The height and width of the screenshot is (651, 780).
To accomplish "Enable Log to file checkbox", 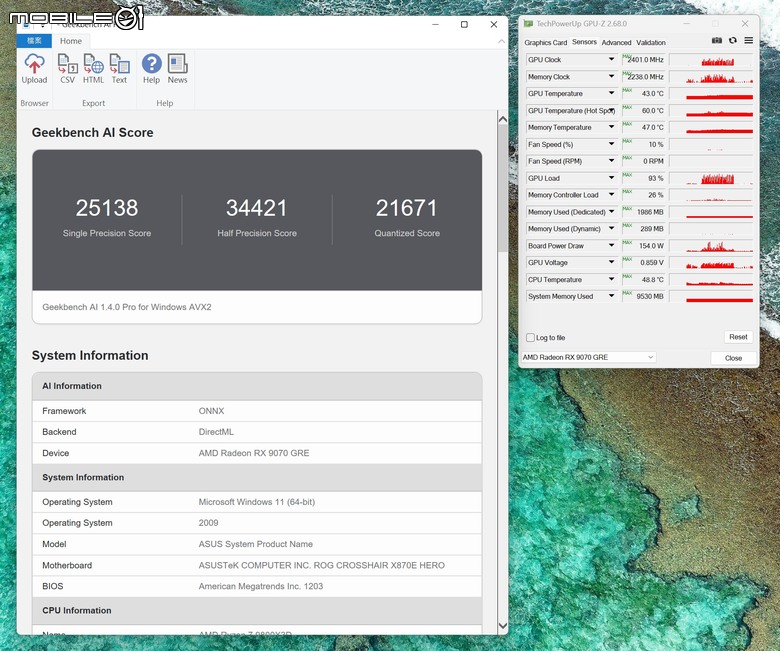I will 530,338.
